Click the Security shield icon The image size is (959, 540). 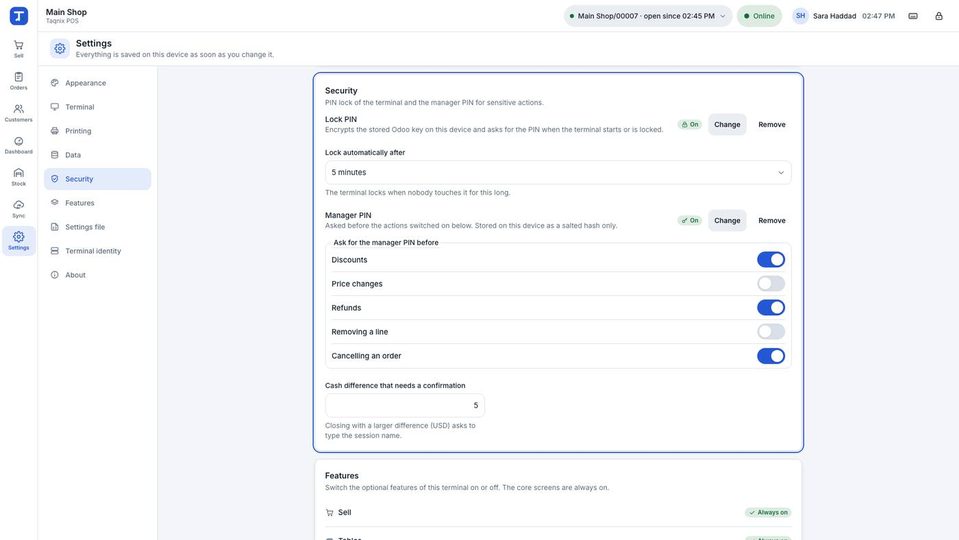54,179
